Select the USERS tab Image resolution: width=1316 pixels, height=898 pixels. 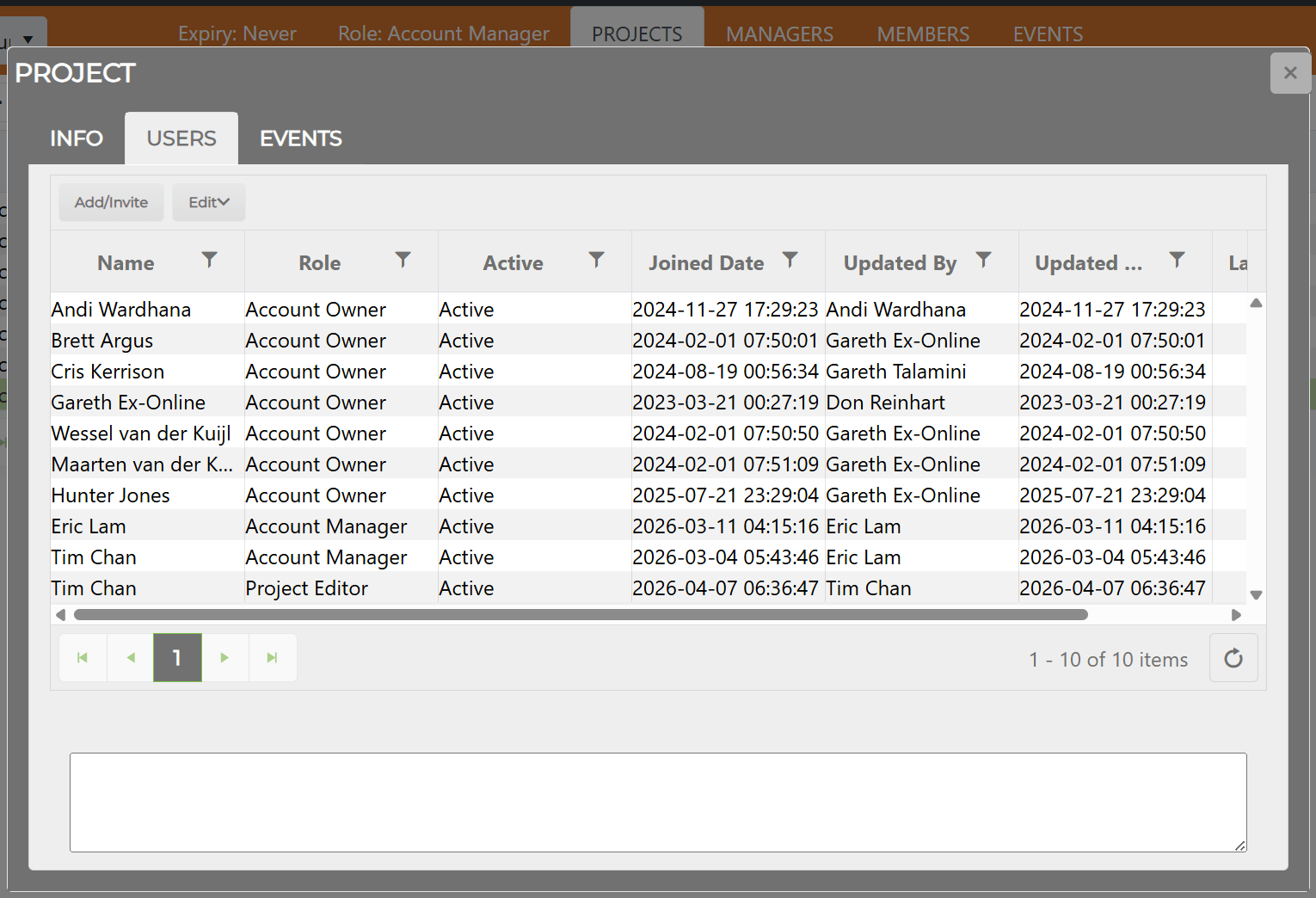click(x=181, y=138)
